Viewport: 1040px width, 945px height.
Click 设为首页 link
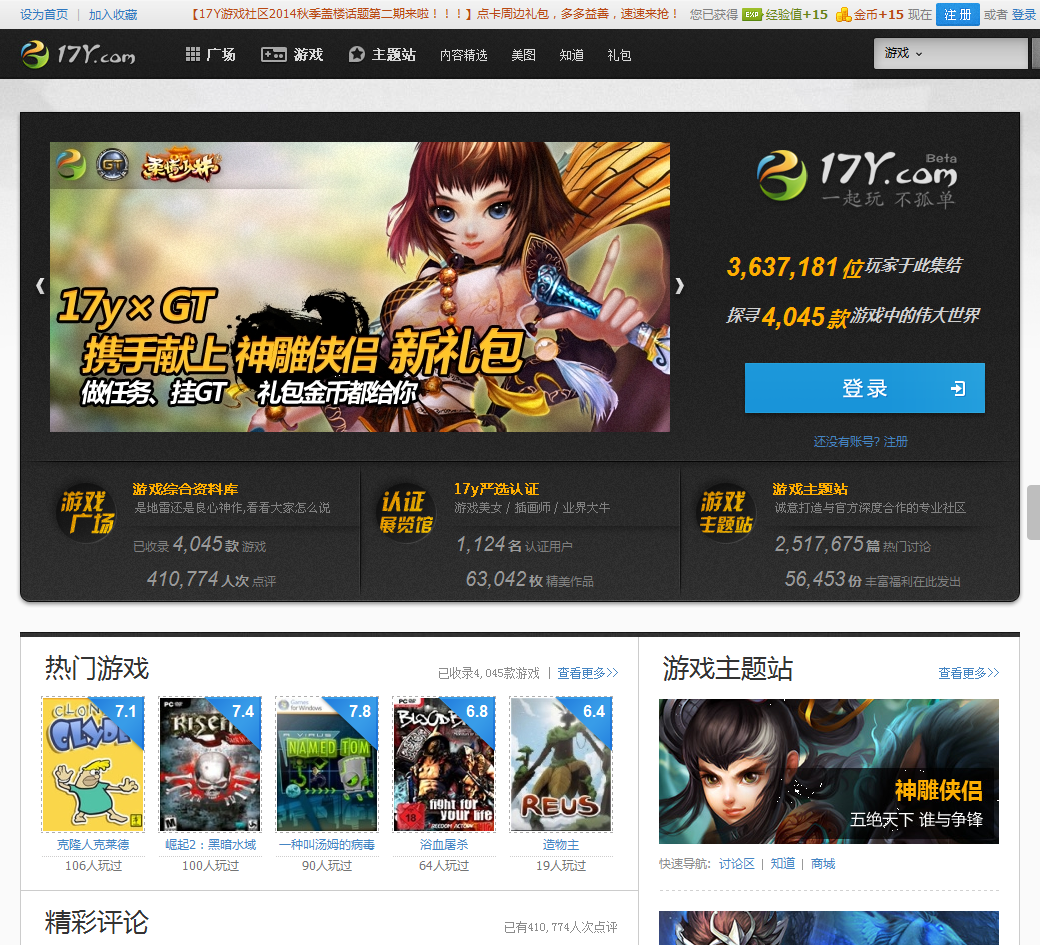pyautogui.click(x=44, y=15)
